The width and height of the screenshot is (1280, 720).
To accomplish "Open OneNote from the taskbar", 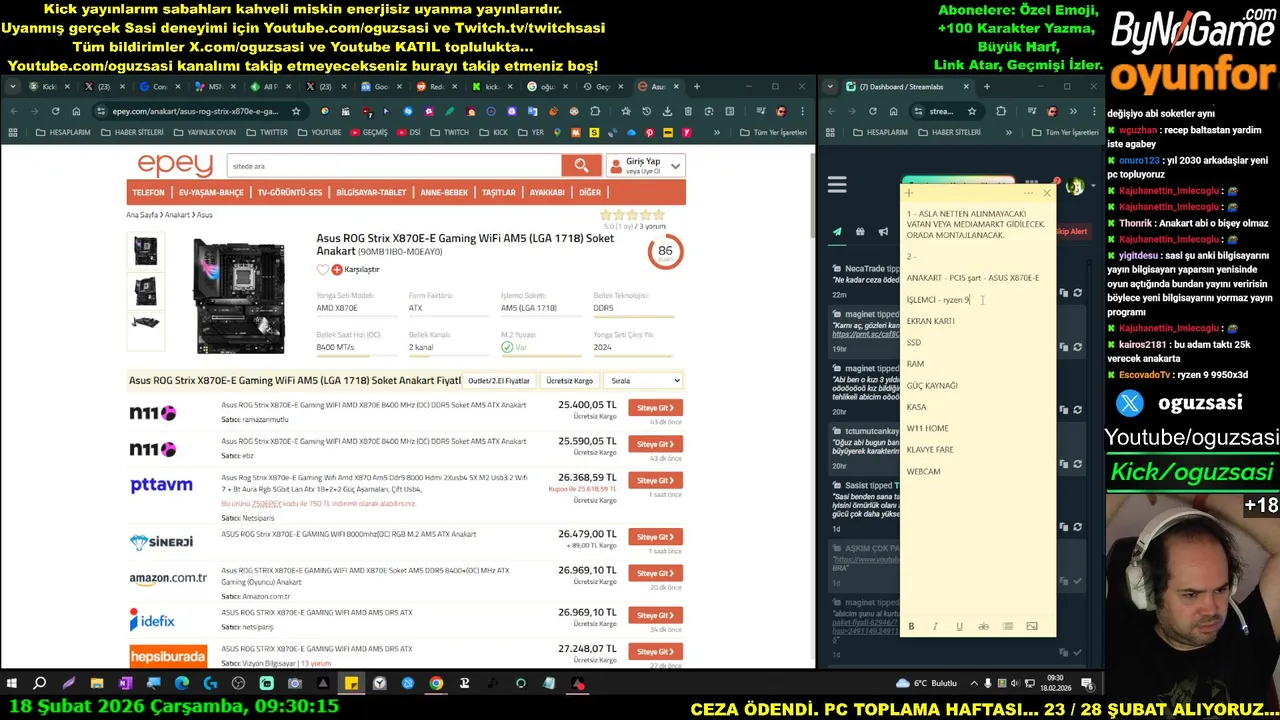I will [x=125, y=684].
